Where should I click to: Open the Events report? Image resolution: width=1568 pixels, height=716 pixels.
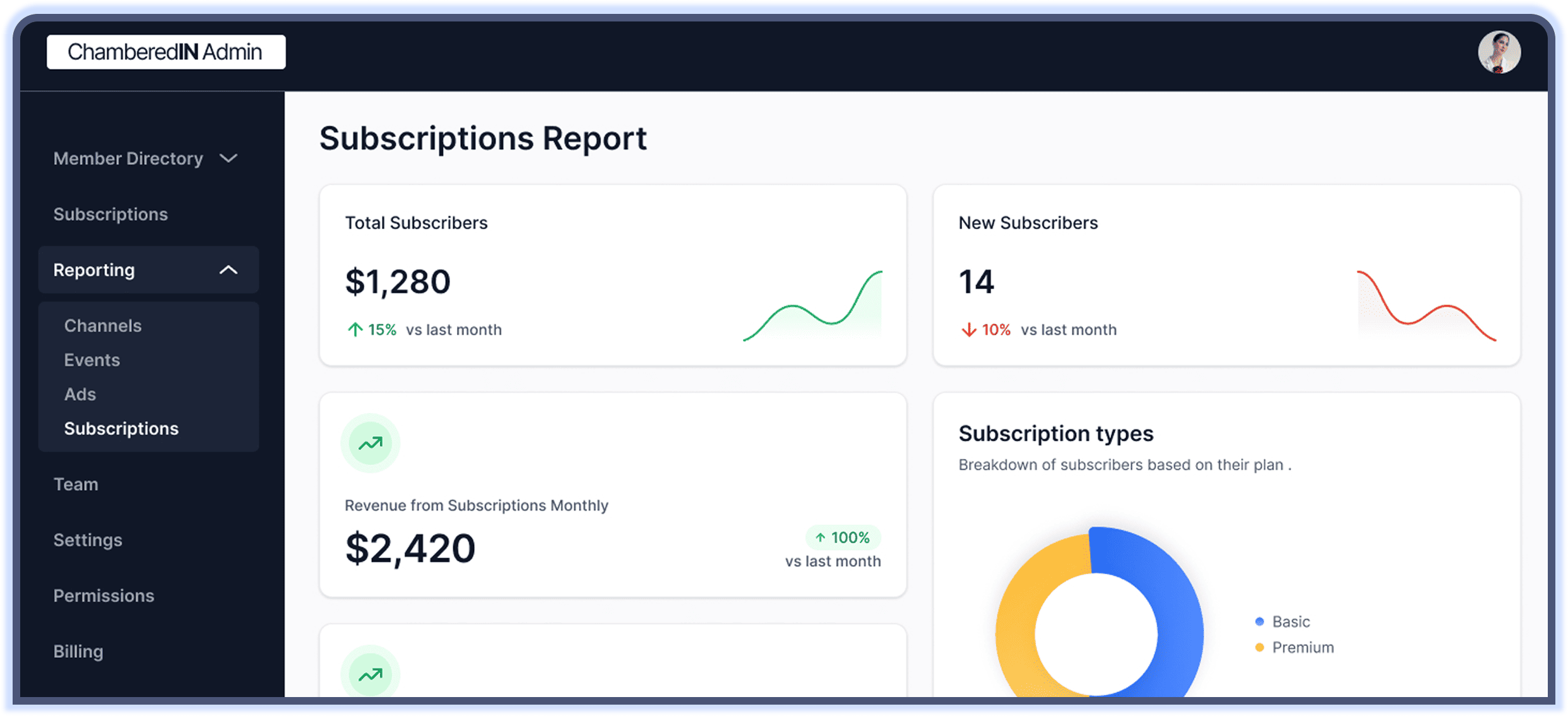(x=92, y=360)
